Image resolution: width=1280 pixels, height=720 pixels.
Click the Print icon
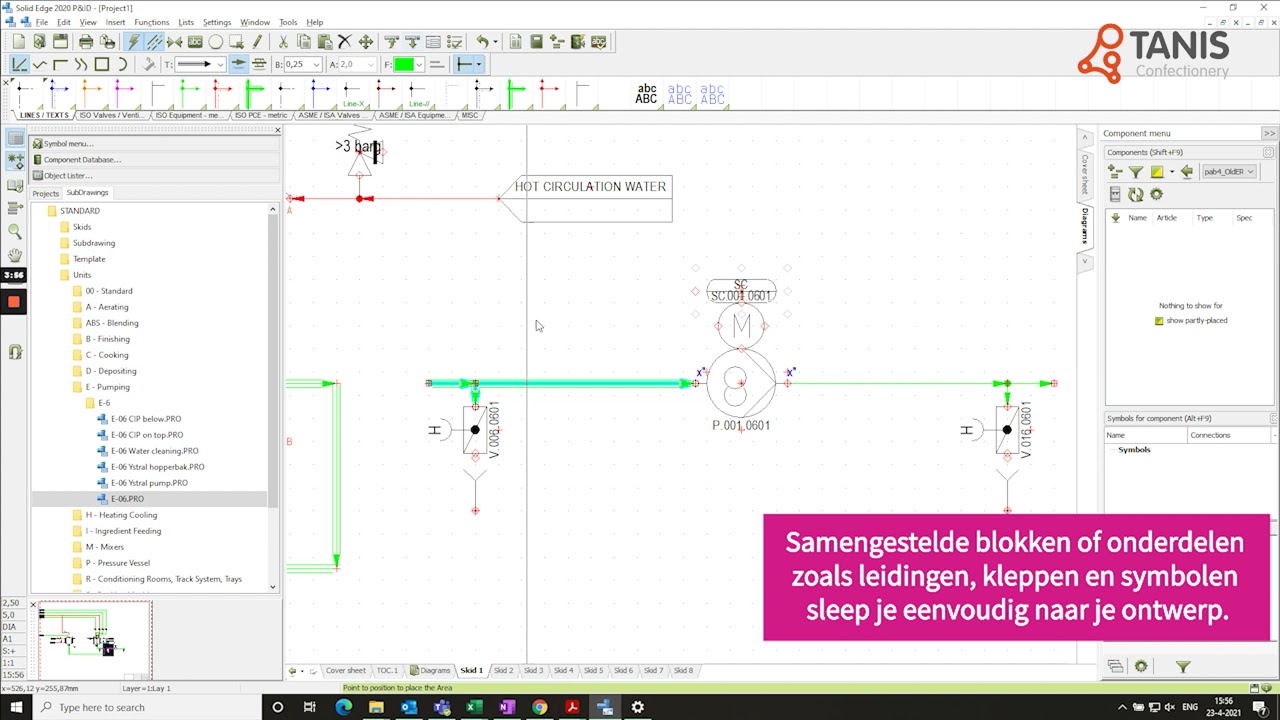coord(86,41)
